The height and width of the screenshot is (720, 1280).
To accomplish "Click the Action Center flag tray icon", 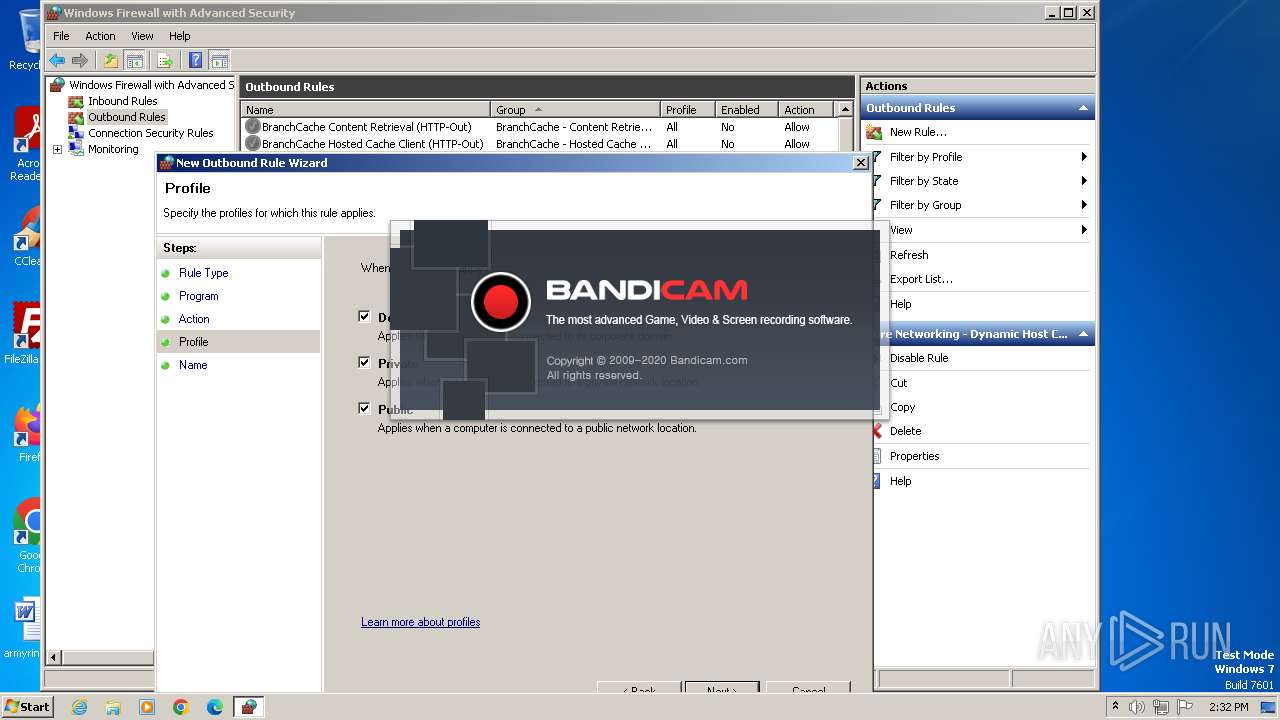I will (1185, 707).
